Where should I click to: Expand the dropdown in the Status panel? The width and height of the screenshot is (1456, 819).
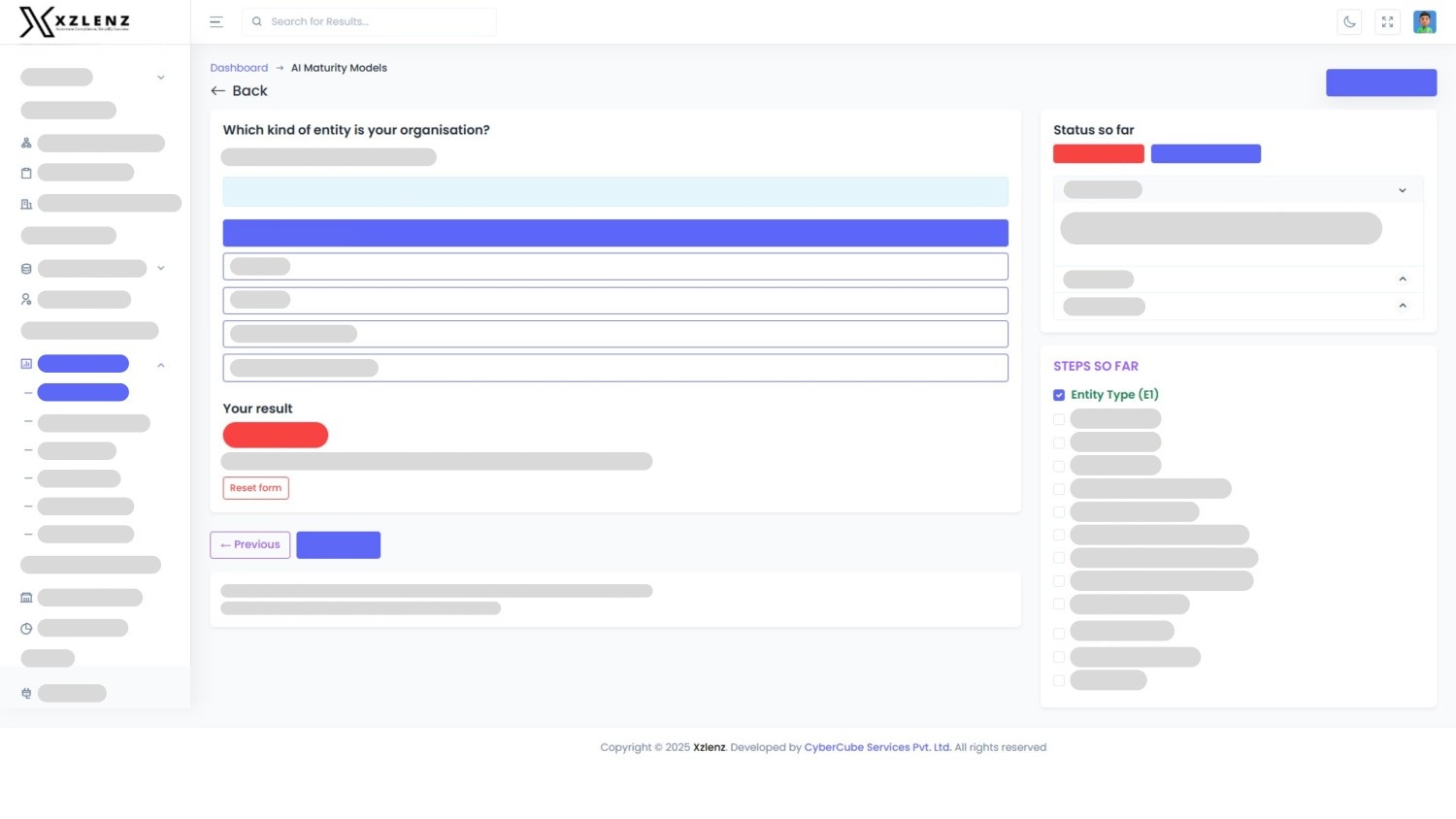[1402, 190]
